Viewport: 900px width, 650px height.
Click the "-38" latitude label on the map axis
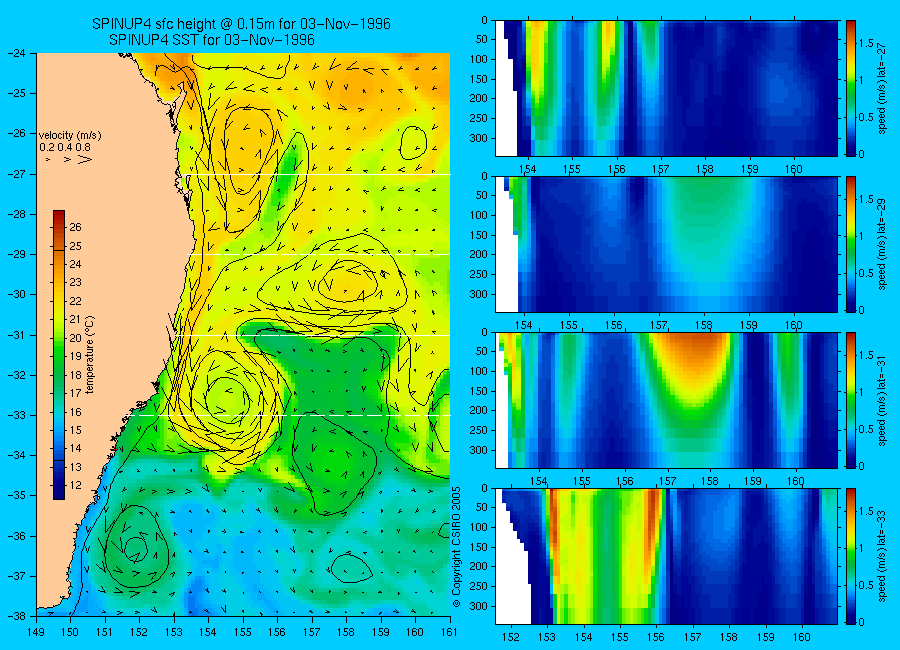(17, 616)
